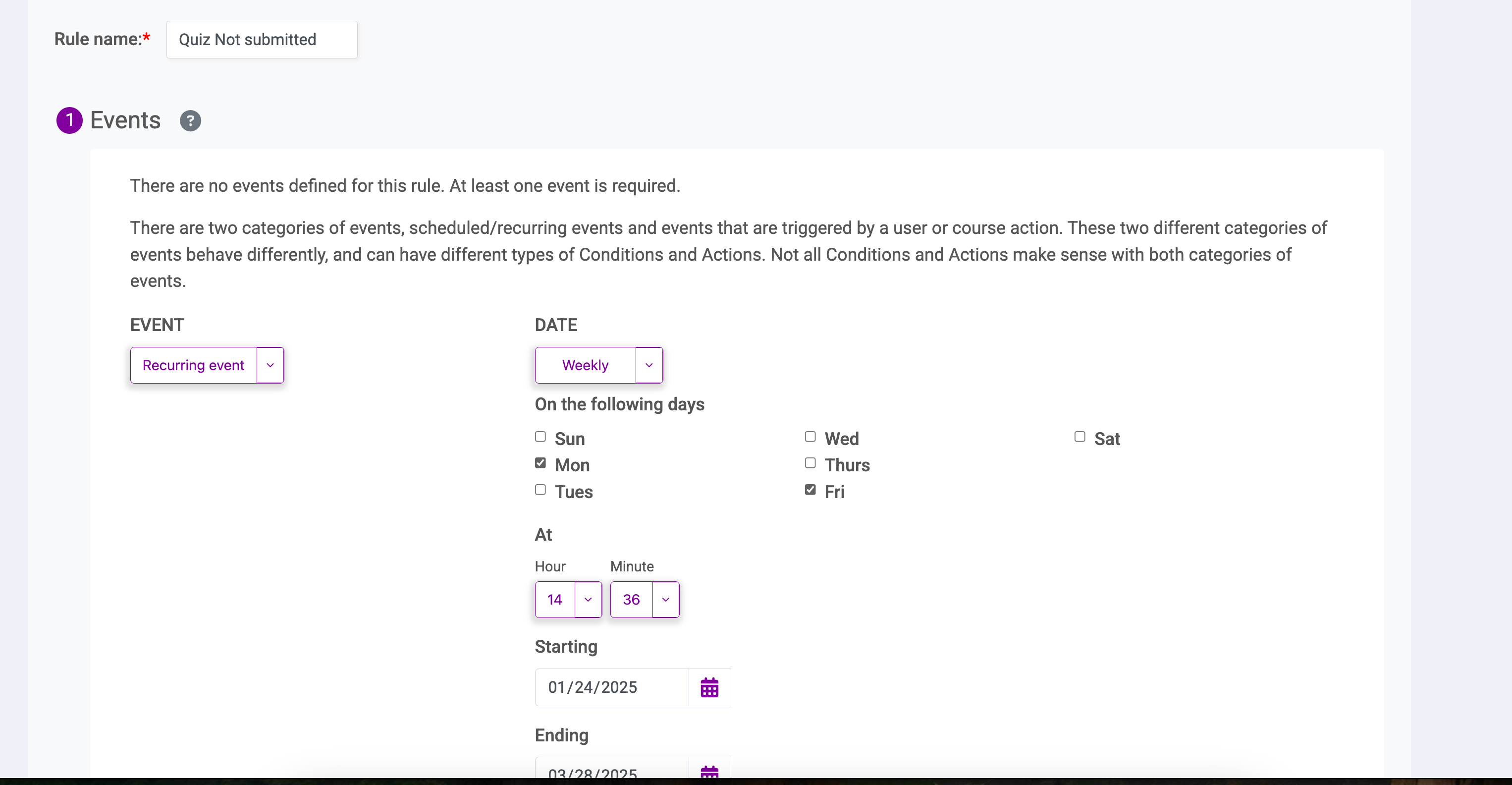Screen dimensions: 1512x785
Task: Disable the Fri checkbox
Action: [810, 490]
